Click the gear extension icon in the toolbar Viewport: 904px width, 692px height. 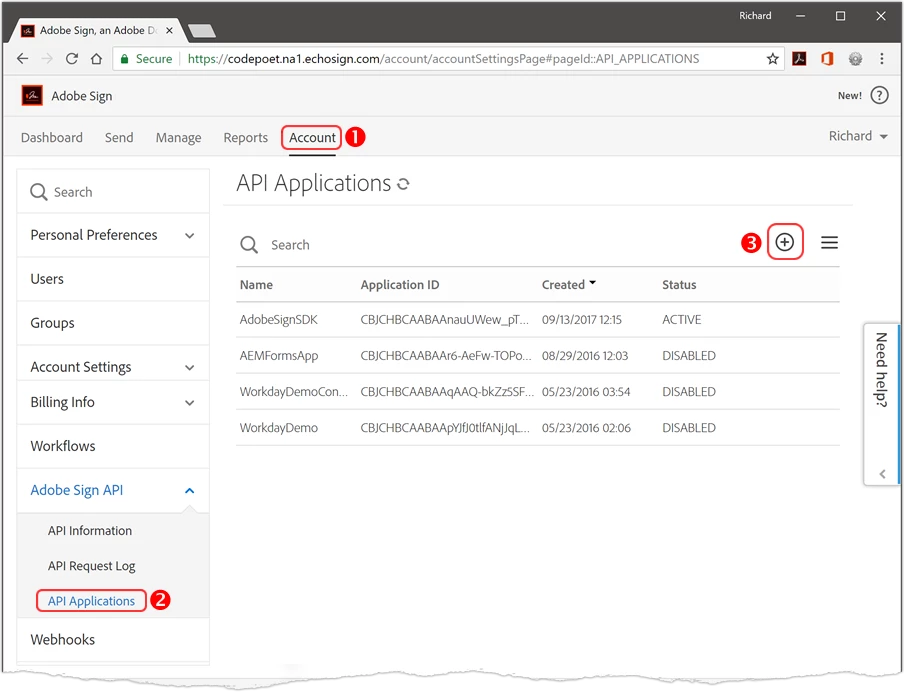[856, 59]
